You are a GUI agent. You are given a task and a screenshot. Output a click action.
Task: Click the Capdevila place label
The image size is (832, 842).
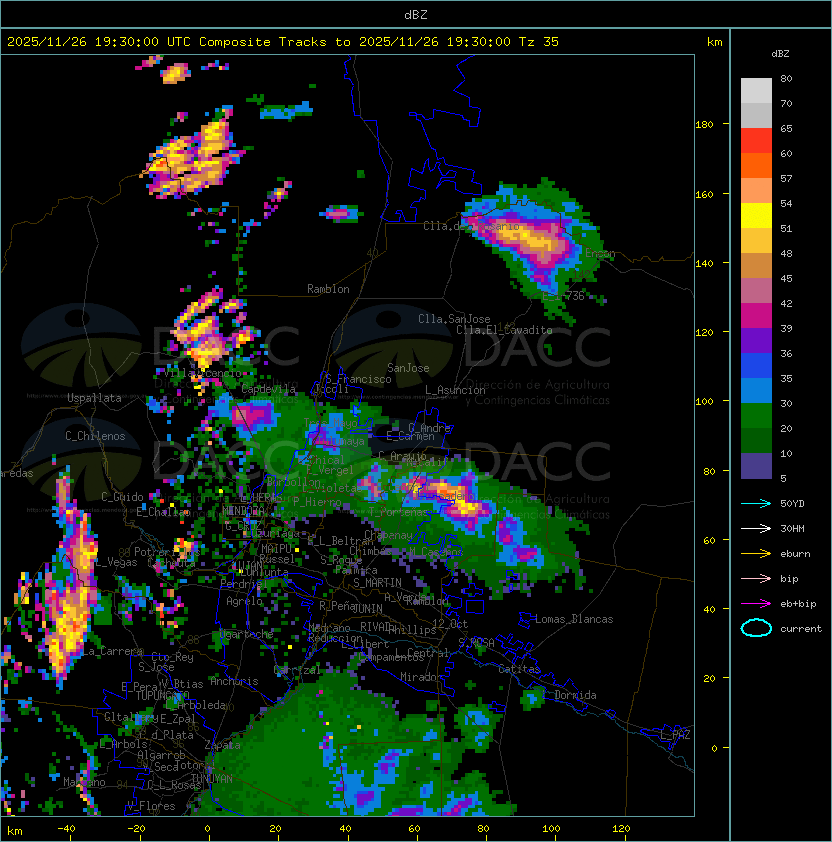(269, 389)
